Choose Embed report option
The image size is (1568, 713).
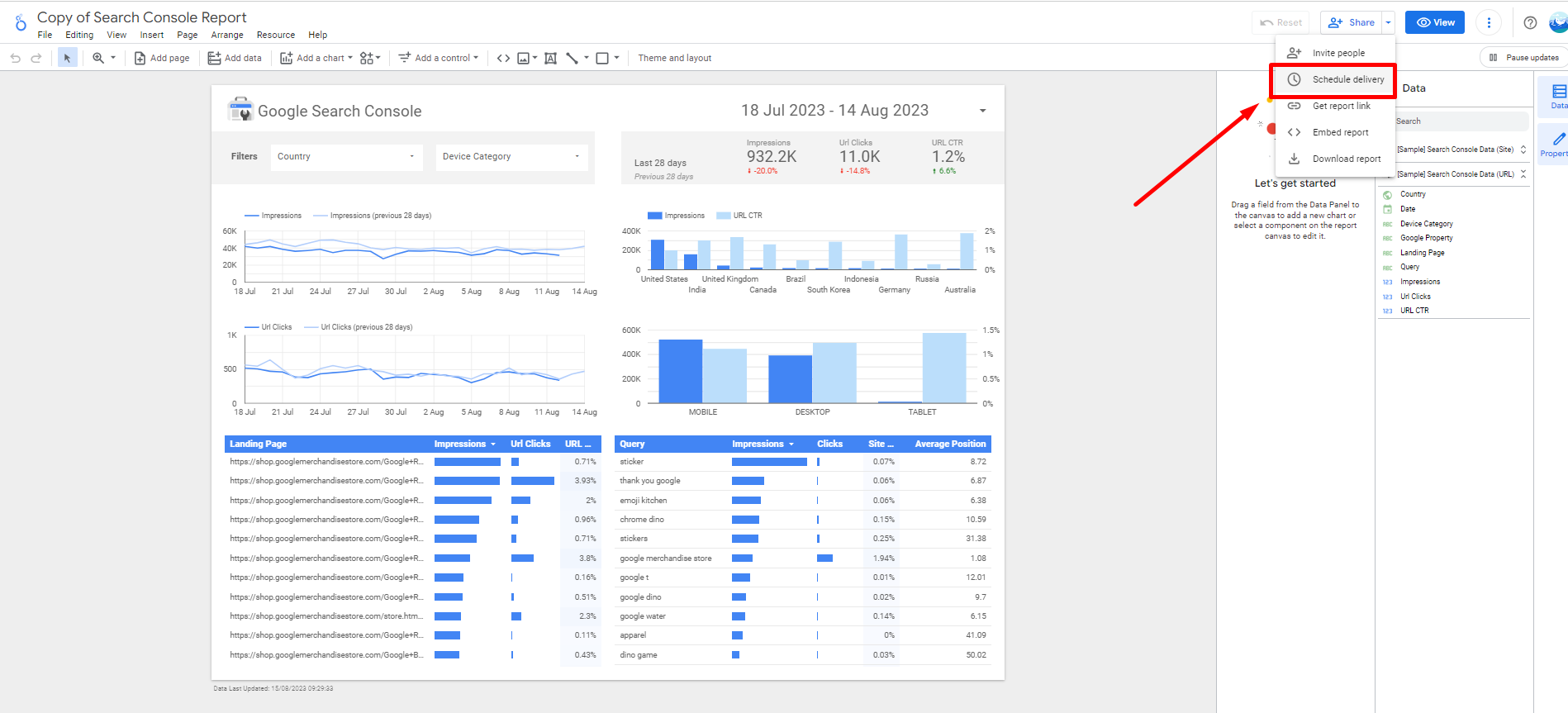pyautogui.click(x=1335, y=132)
